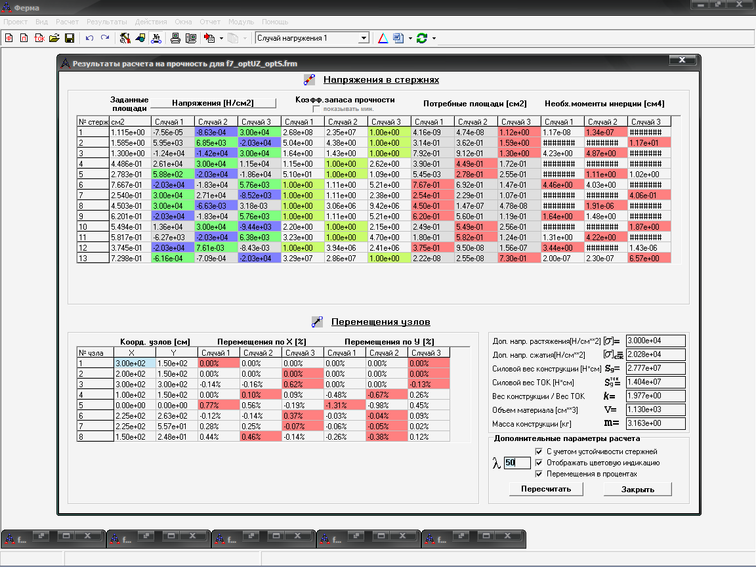
Task: Click the green refresh arrows icon
Action: 422,38
